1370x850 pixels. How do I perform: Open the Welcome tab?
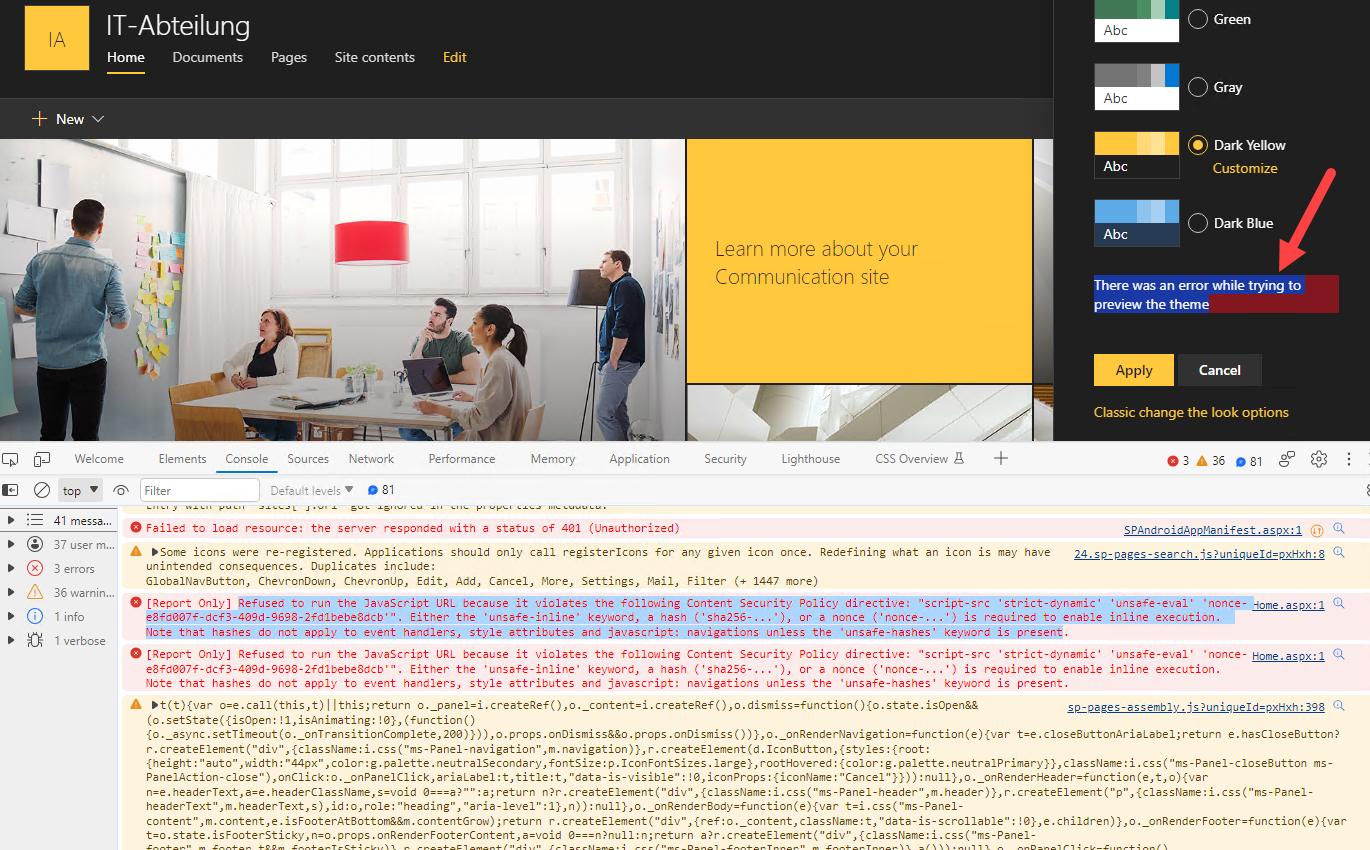(99, 459)
